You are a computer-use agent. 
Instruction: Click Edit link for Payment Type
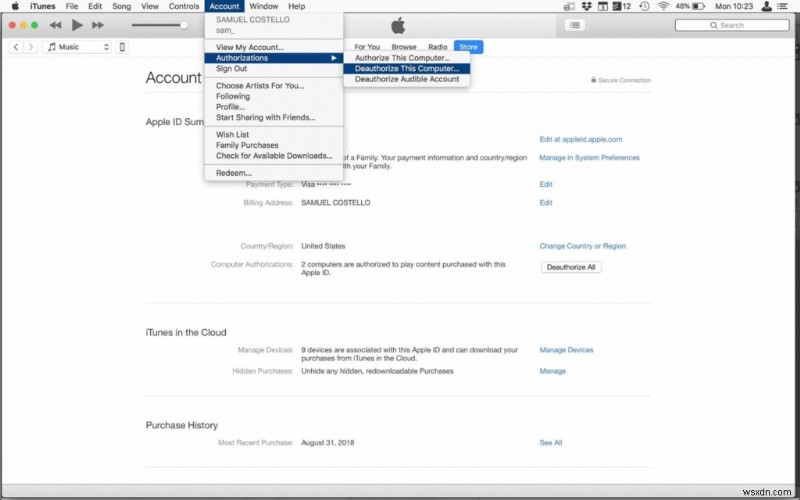[546, 184]
